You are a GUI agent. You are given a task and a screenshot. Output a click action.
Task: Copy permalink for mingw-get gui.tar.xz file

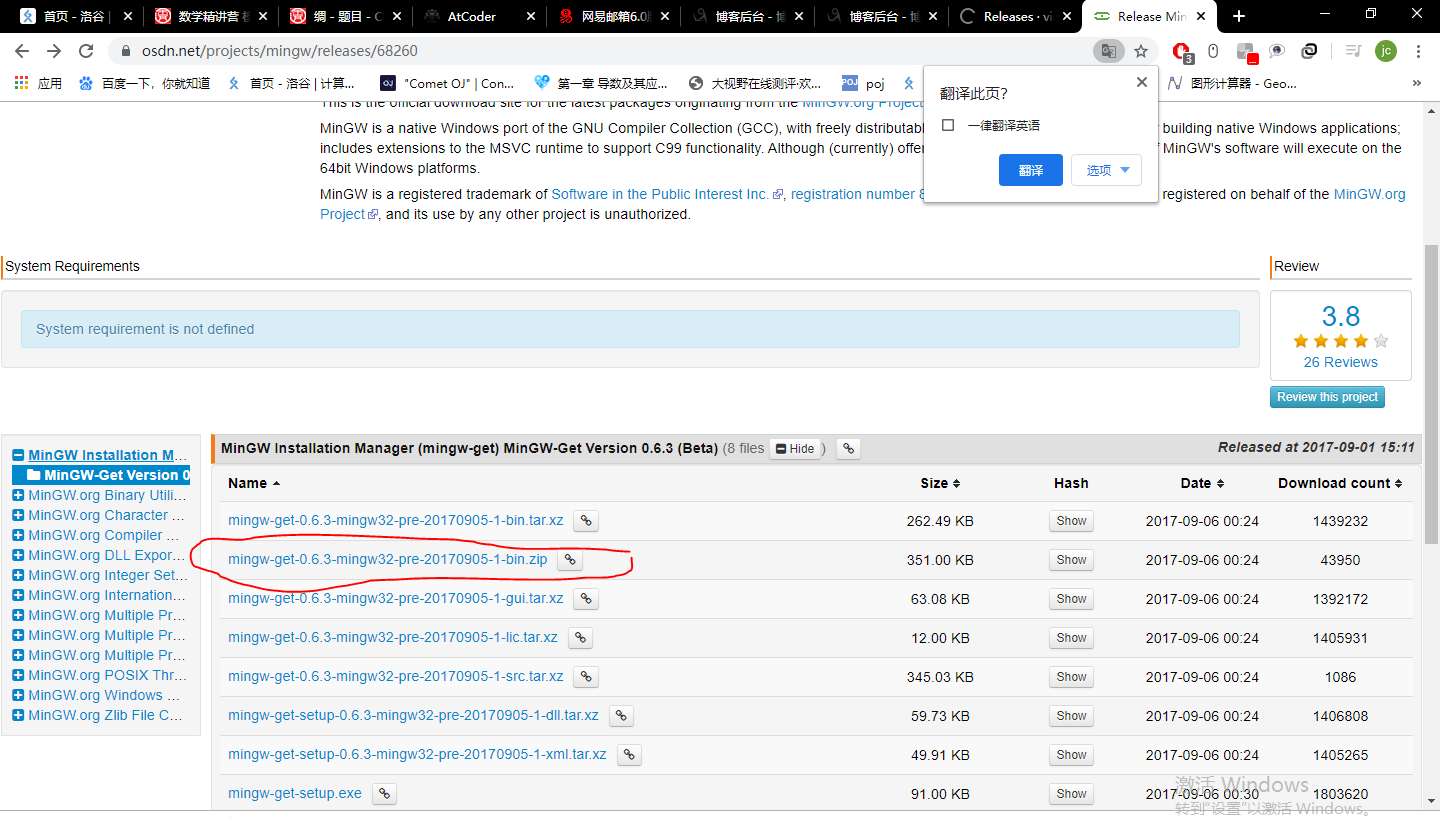(x=587, y=599)
